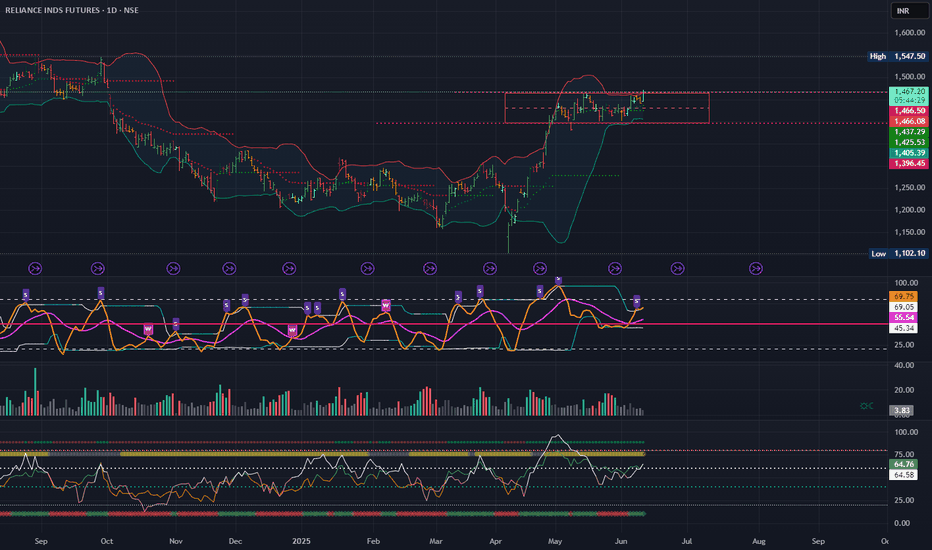Select event marker above the Feb label

(x=367, y=269)
